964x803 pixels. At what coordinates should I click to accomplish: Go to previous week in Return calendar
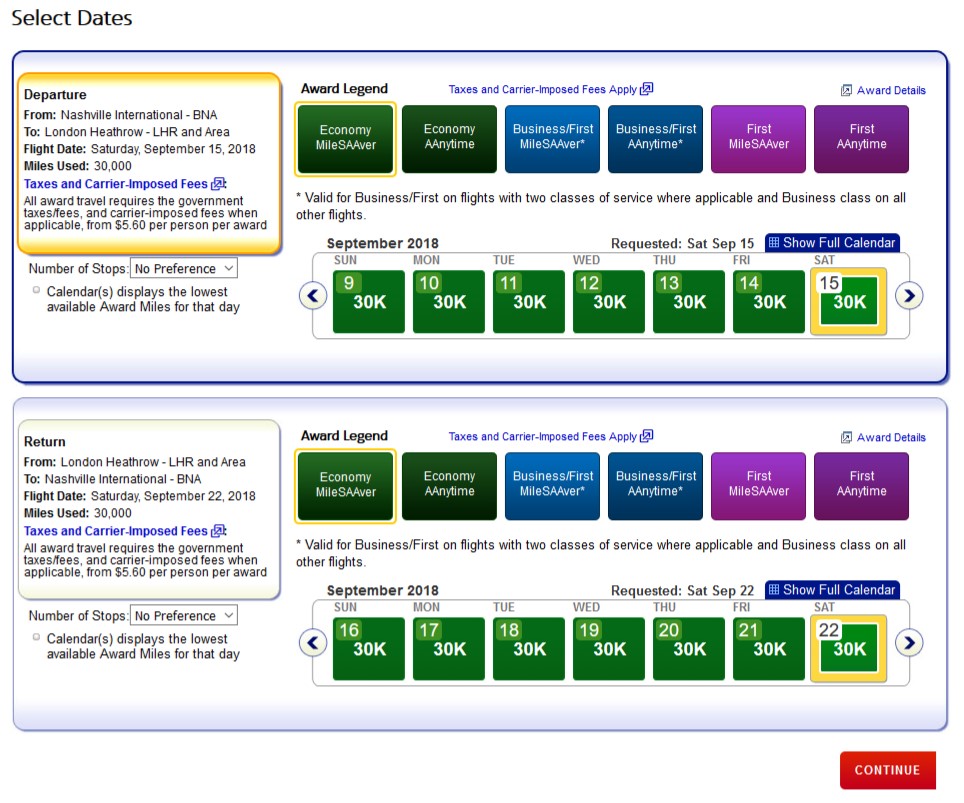[314, 643]
